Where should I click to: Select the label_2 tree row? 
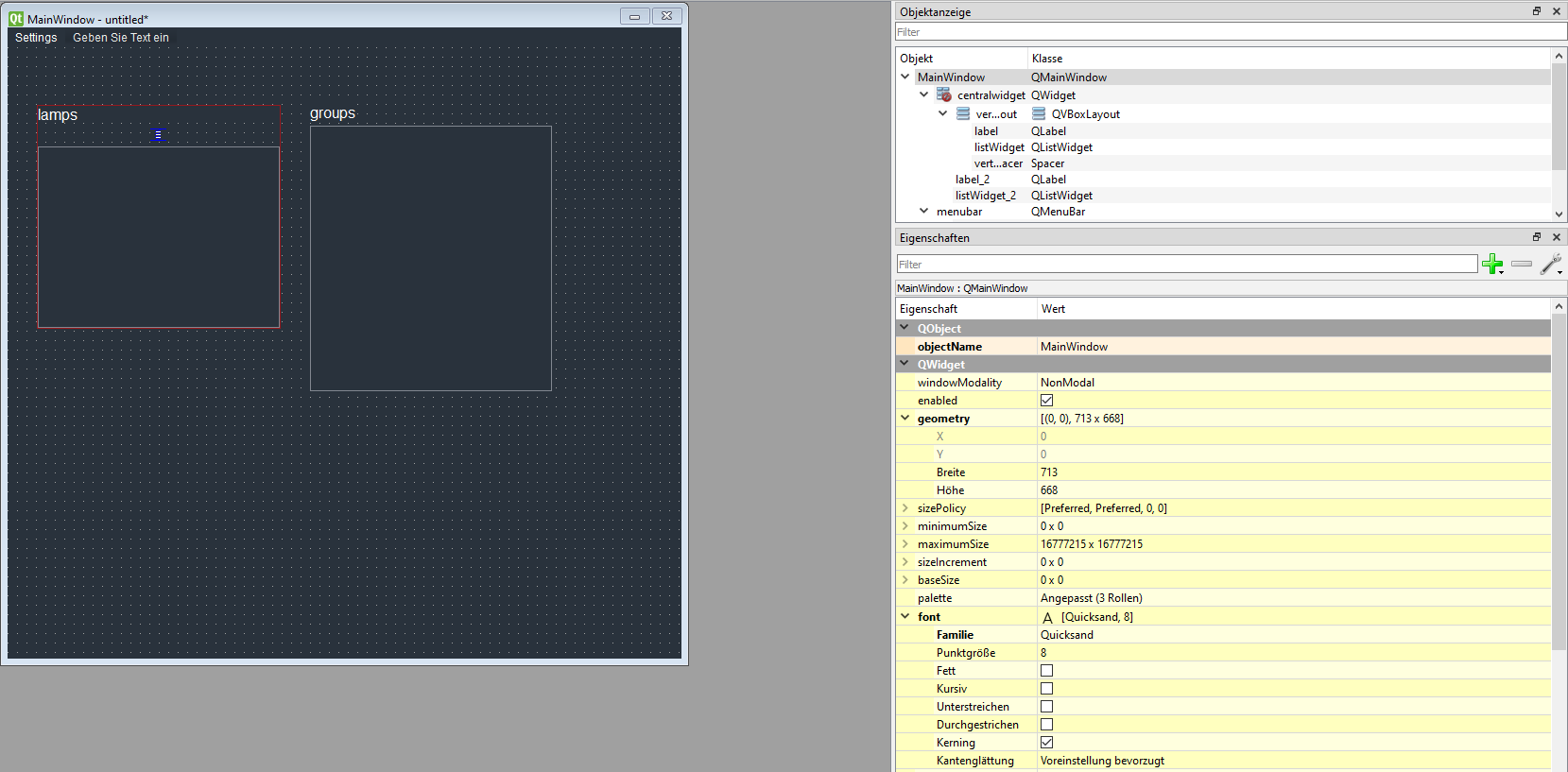[1223, 180]
